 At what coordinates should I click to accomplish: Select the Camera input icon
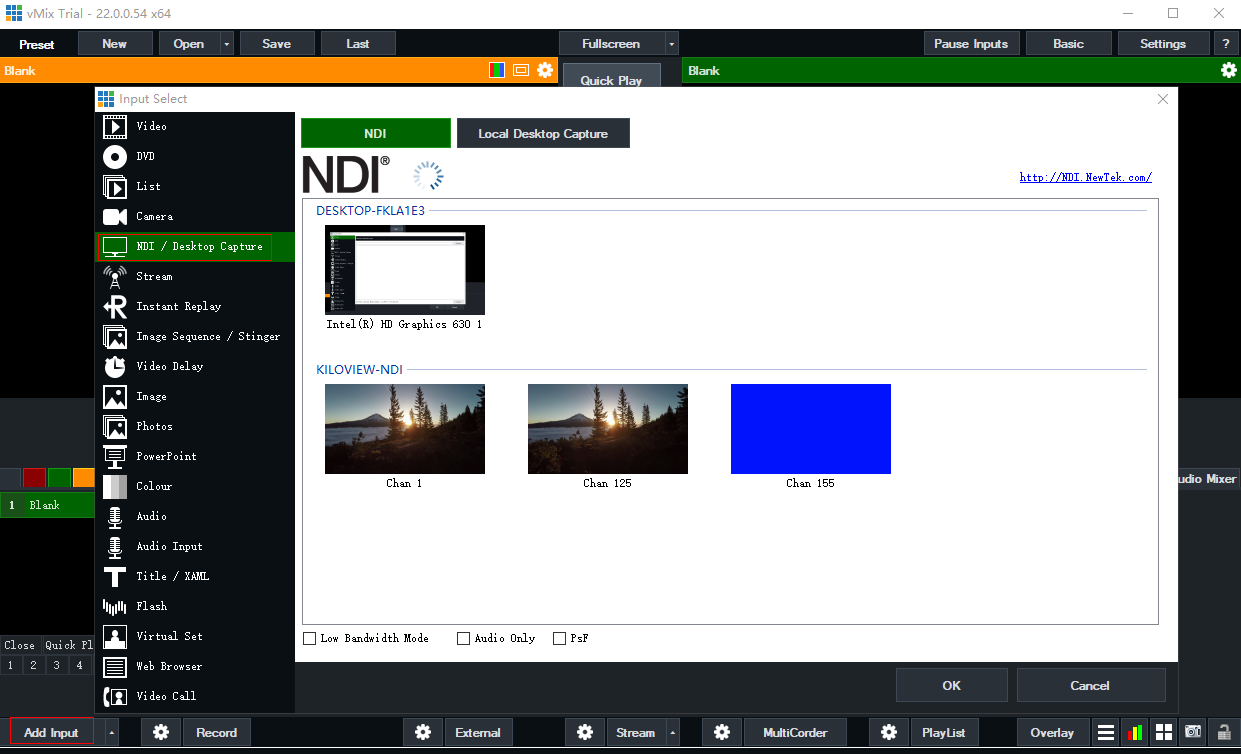coord(115,217)
